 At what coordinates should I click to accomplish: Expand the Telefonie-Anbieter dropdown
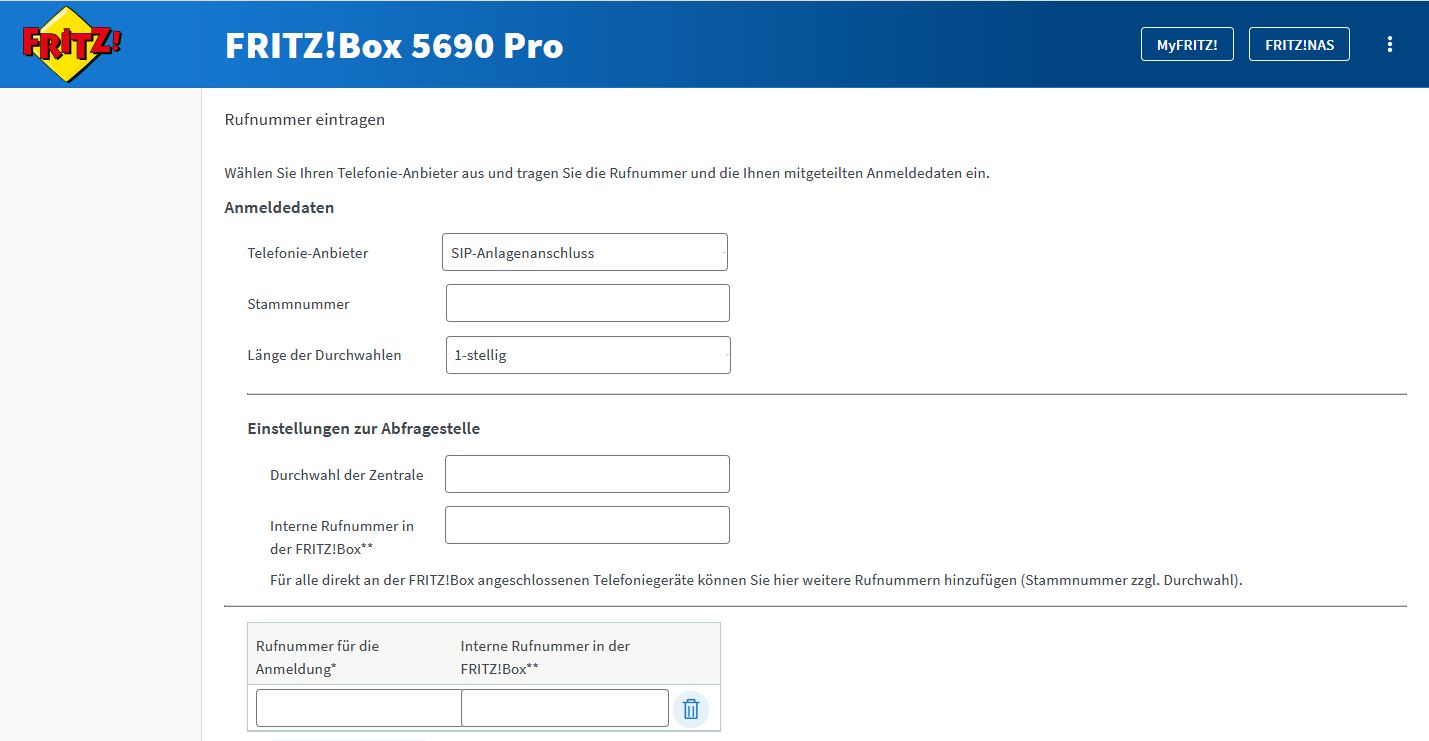[584, 253]
